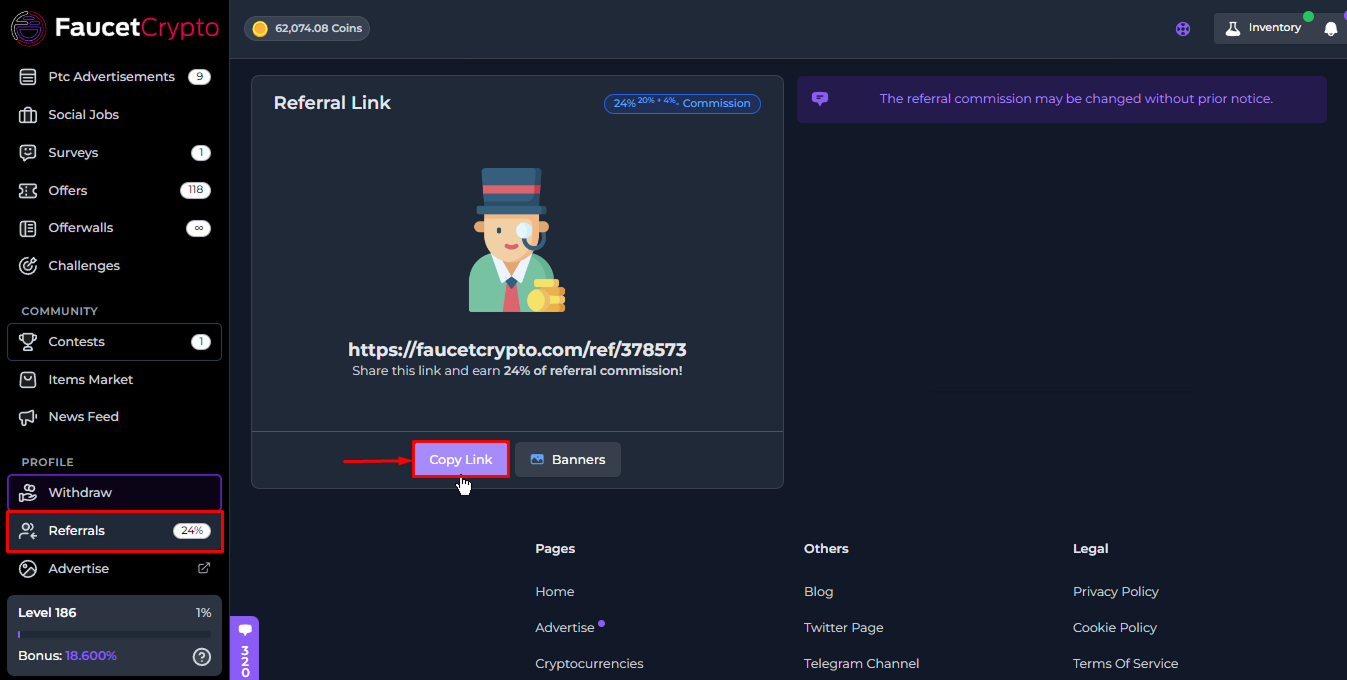Click the referral URL text
The height and width of the screenshot is (680, 1347).
pos(517,350)
